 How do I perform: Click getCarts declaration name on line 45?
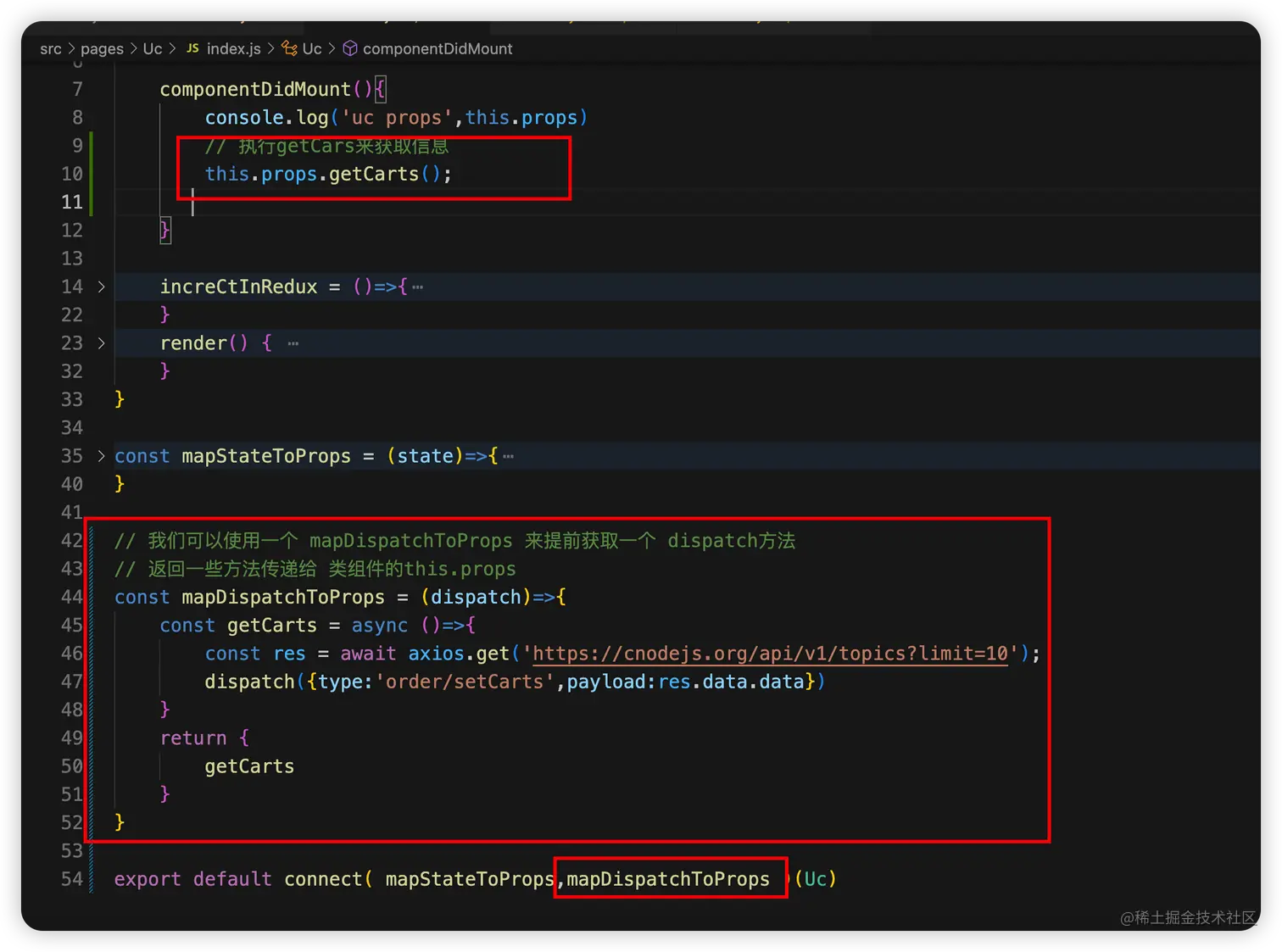pos(271,626)
